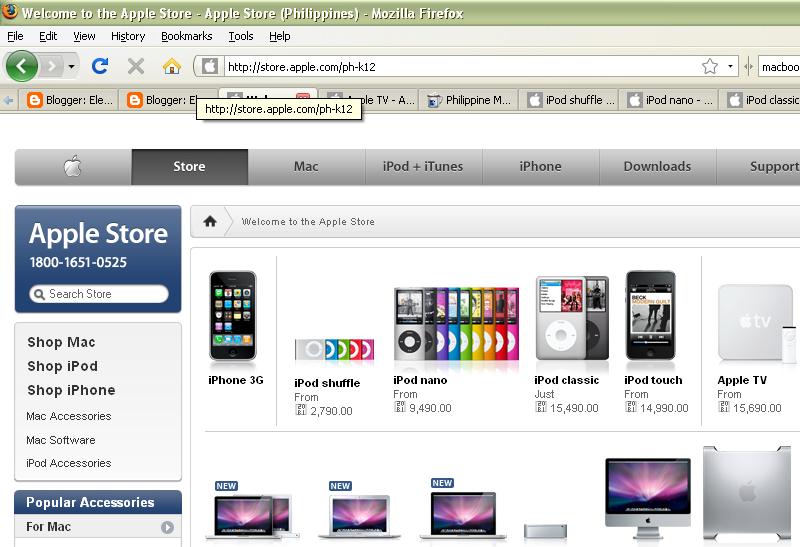Open the Tools menu
The width and height of the screenshot is (800, 547).
click(241, 36)
